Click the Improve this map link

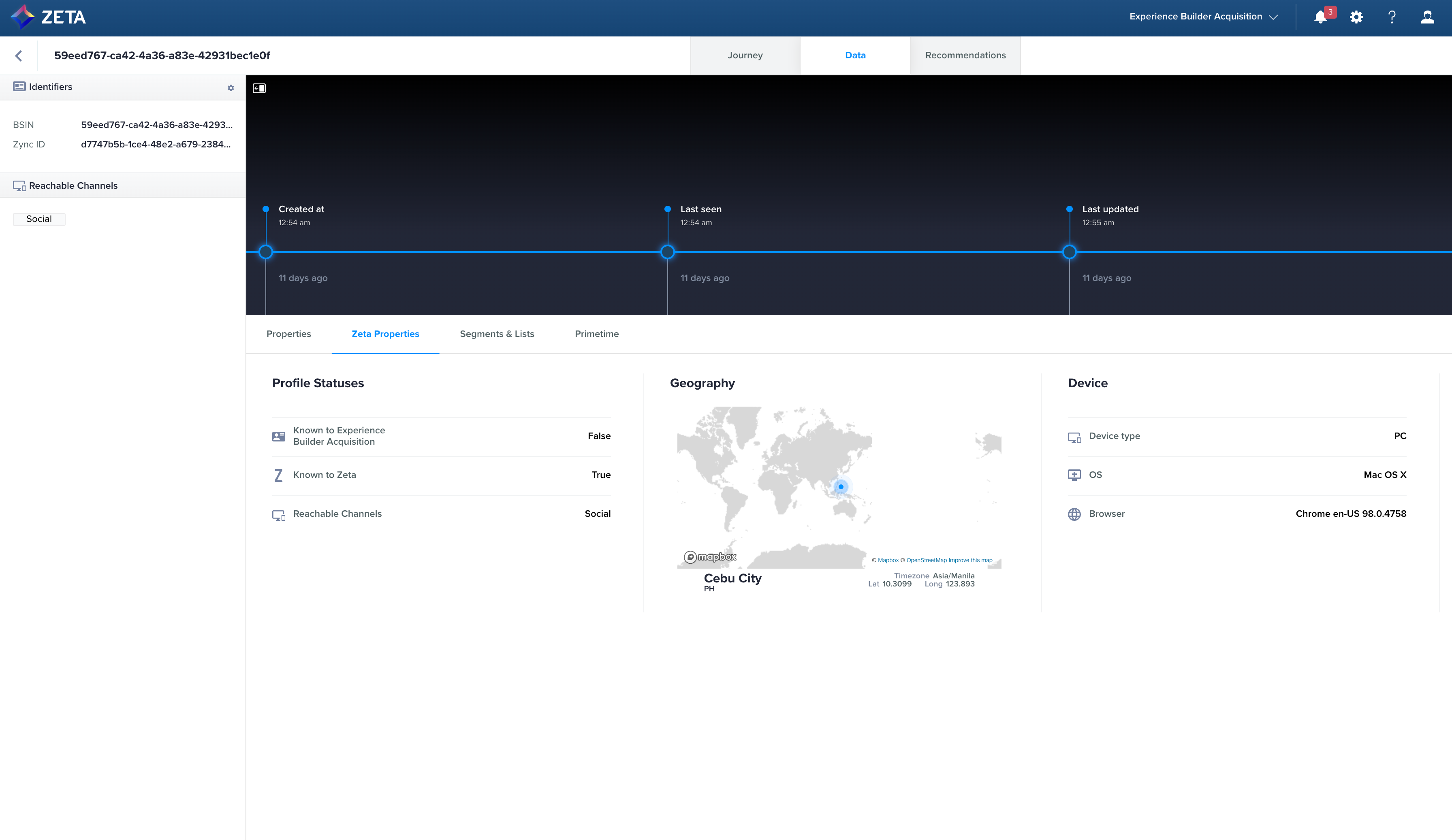pos(970,560)
